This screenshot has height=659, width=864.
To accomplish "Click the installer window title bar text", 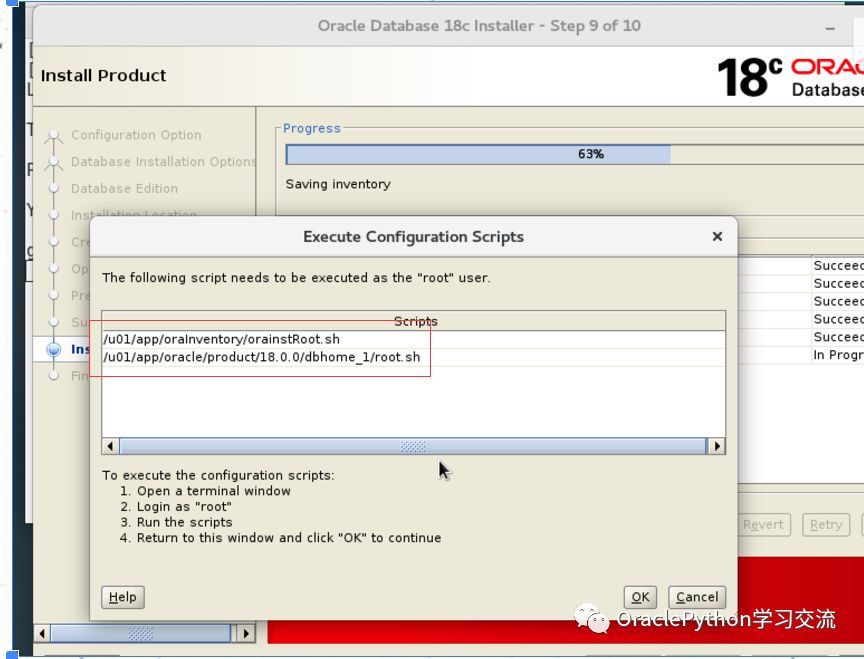I will [x=479, y=26].
